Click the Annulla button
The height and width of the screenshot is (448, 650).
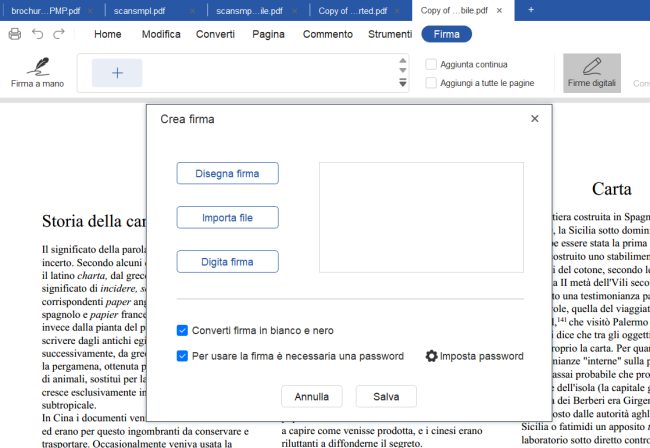312,397
